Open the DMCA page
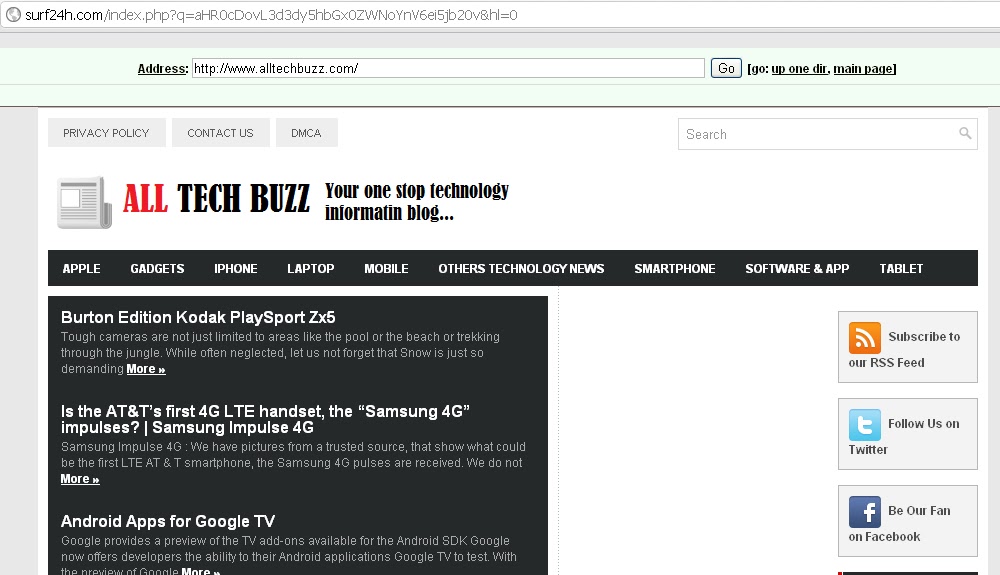This screenshot has width=1000, height=575. click(x=307, y=133)
